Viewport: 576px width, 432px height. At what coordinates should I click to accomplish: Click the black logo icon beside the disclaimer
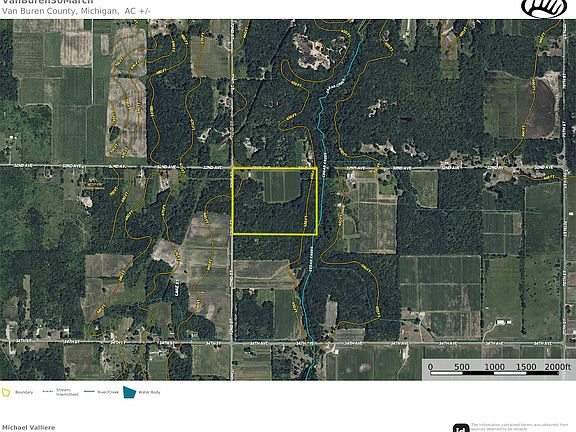(x=461, y=428)
